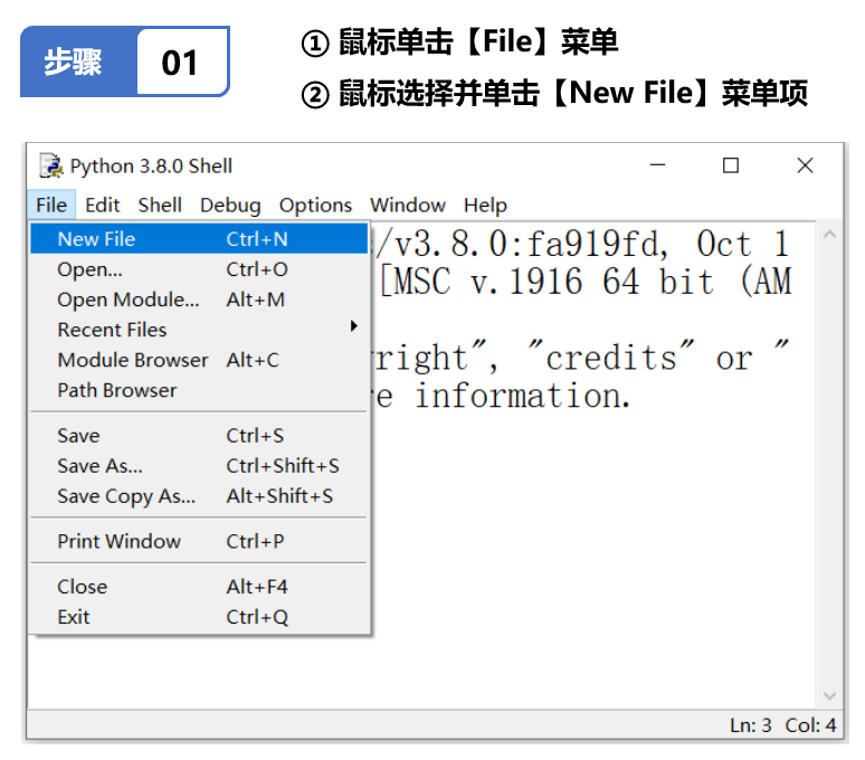Image resolution: width=865 pixels, height=760 pixels.
Task: Select Print Window menu item
Action: (x=199, y=542)
